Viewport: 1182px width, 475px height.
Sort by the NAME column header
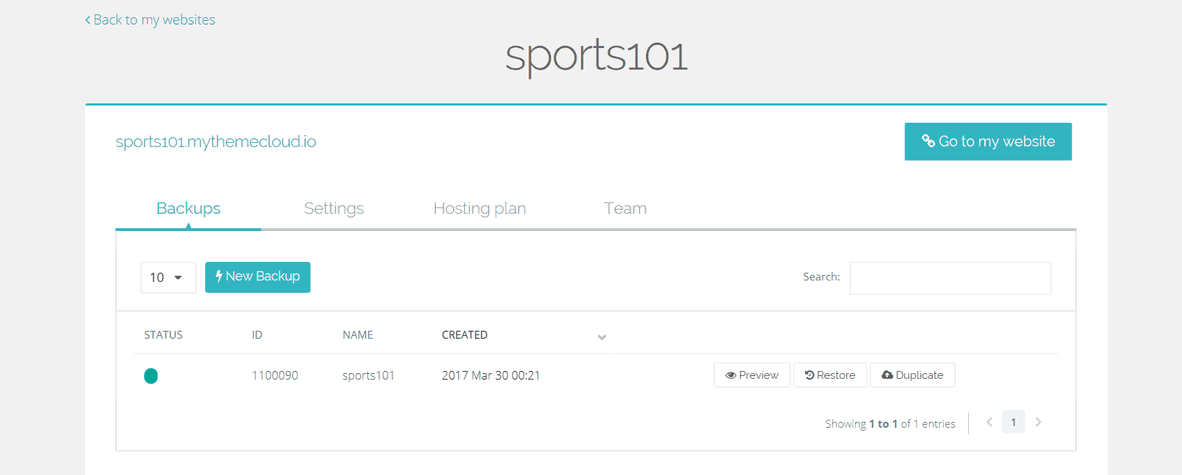(x=357, y=335)
